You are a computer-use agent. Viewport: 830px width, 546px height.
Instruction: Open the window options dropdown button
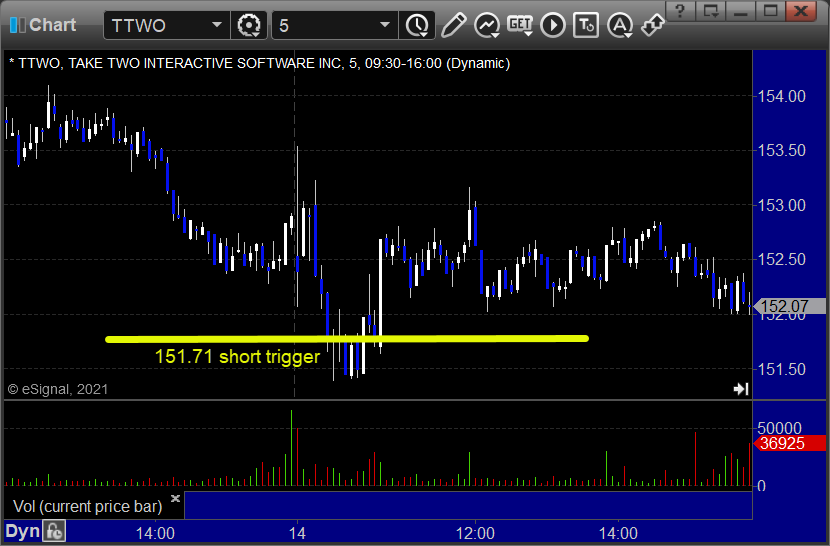(710, 11)
